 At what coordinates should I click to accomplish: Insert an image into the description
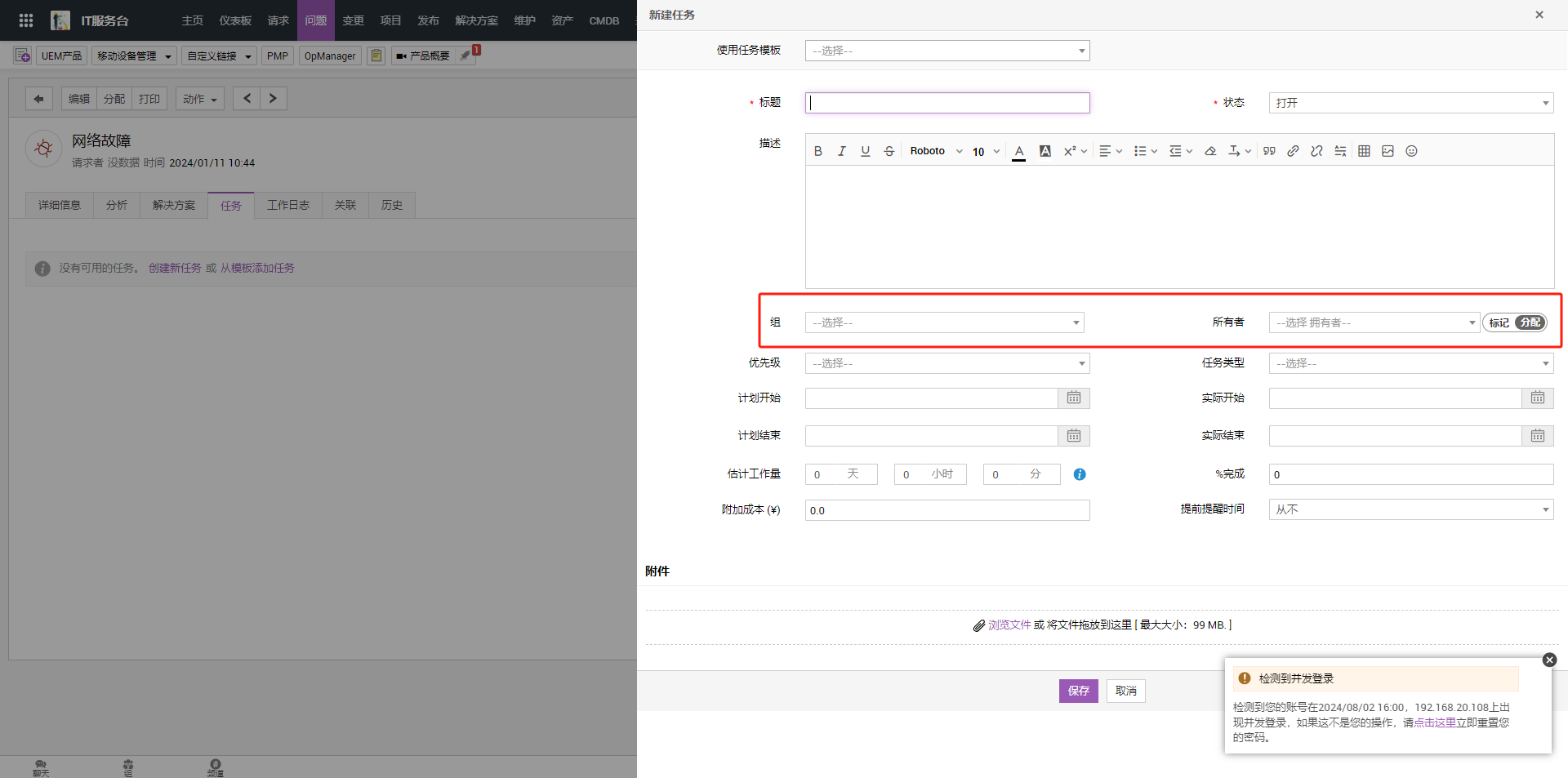1388,151
